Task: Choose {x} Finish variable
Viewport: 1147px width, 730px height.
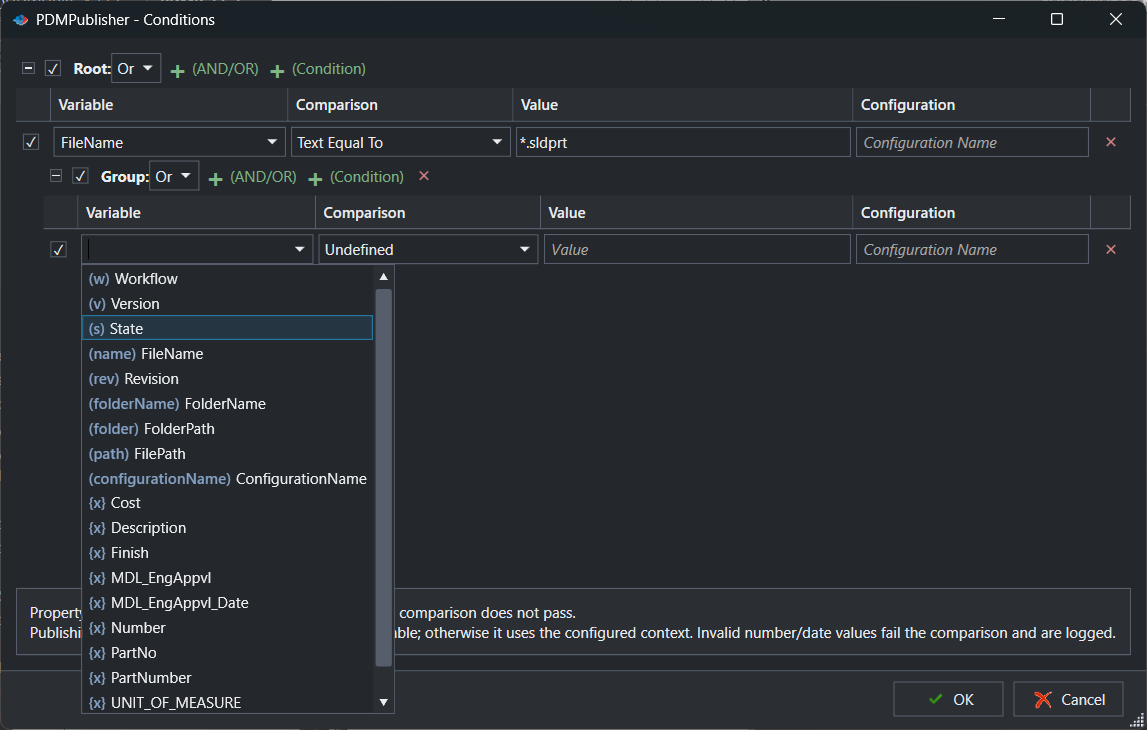Action: (x=227, y=553)
